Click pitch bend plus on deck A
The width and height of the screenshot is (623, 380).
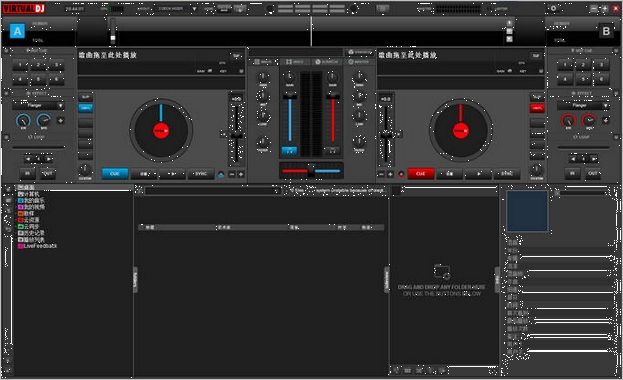241,174
